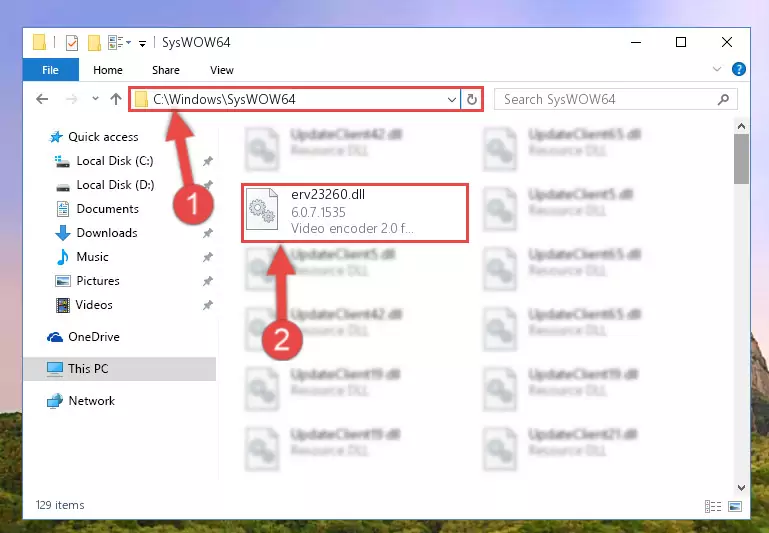Screen dimensions: 769x533
Task: Open the Recent locations dropdown arrow
Action: (95, 99)
